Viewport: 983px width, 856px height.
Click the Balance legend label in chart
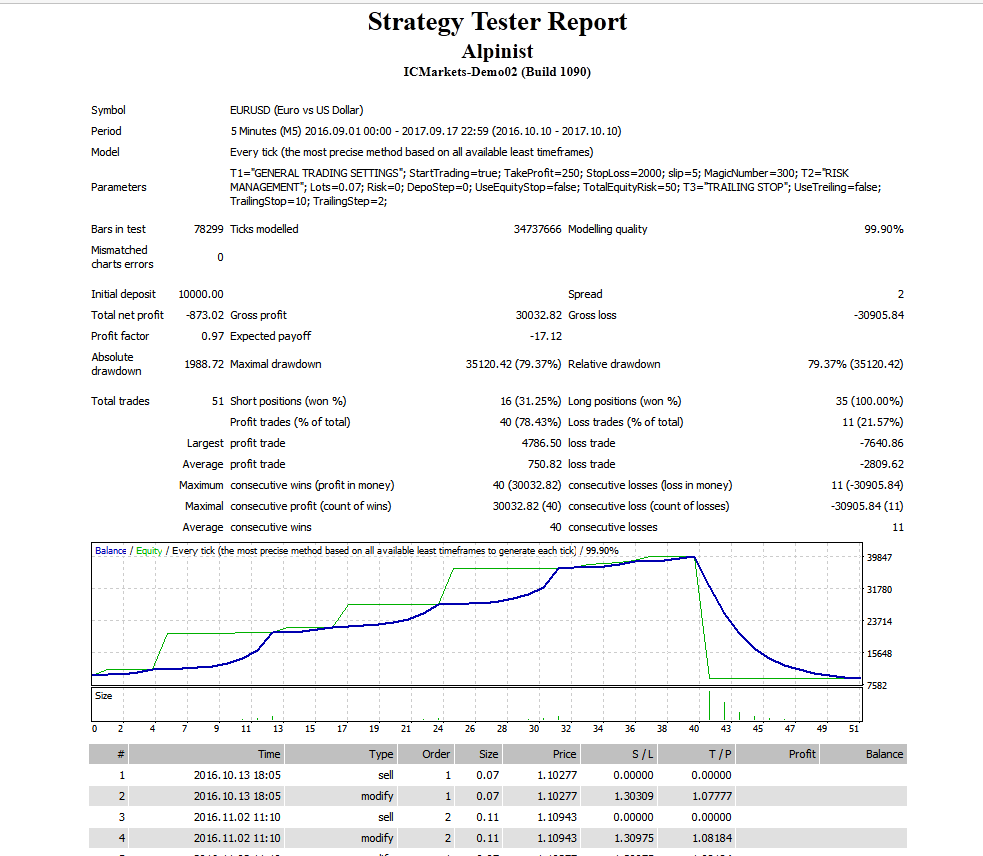point(111,551)
